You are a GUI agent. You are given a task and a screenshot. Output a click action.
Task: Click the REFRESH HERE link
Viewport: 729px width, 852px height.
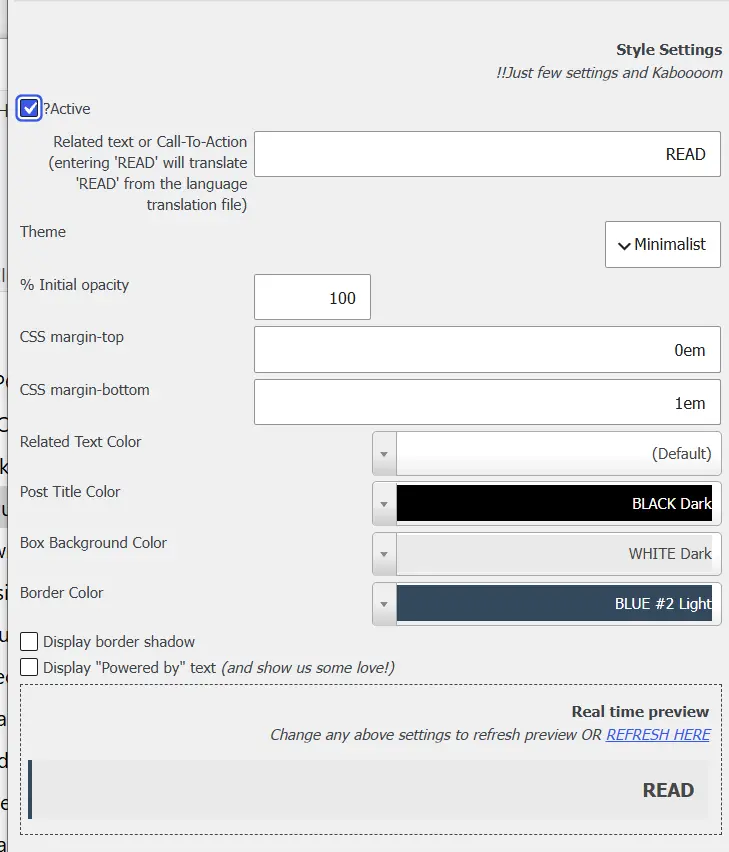pos(658,735)
